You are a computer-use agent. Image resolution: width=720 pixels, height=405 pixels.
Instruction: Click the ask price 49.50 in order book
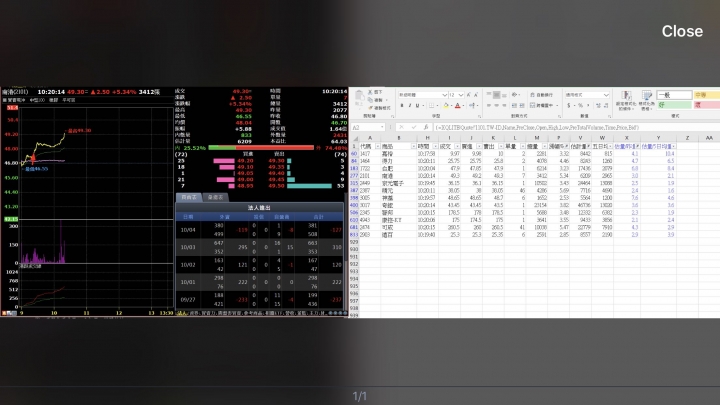[276, 186]
